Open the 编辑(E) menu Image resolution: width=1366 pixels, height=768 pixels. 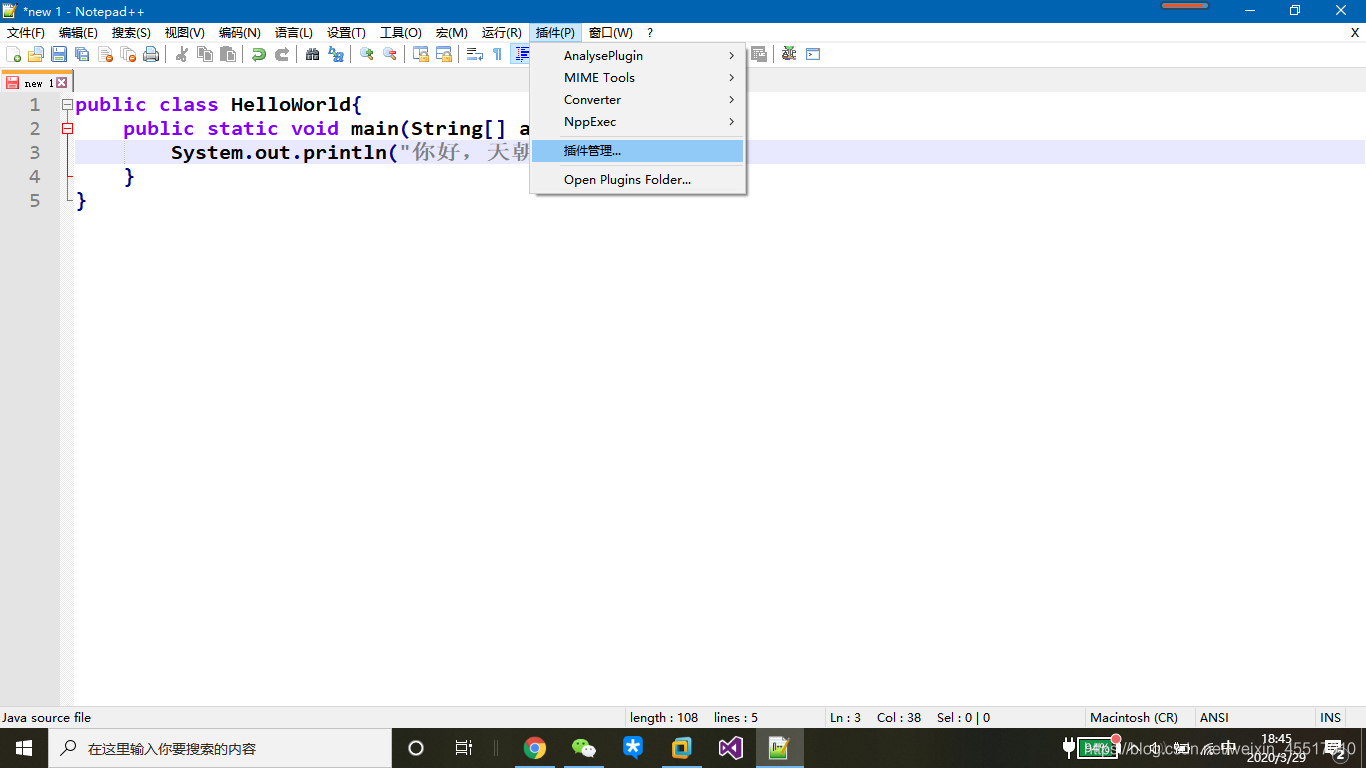pyautogui.click(x=78, y=33)
